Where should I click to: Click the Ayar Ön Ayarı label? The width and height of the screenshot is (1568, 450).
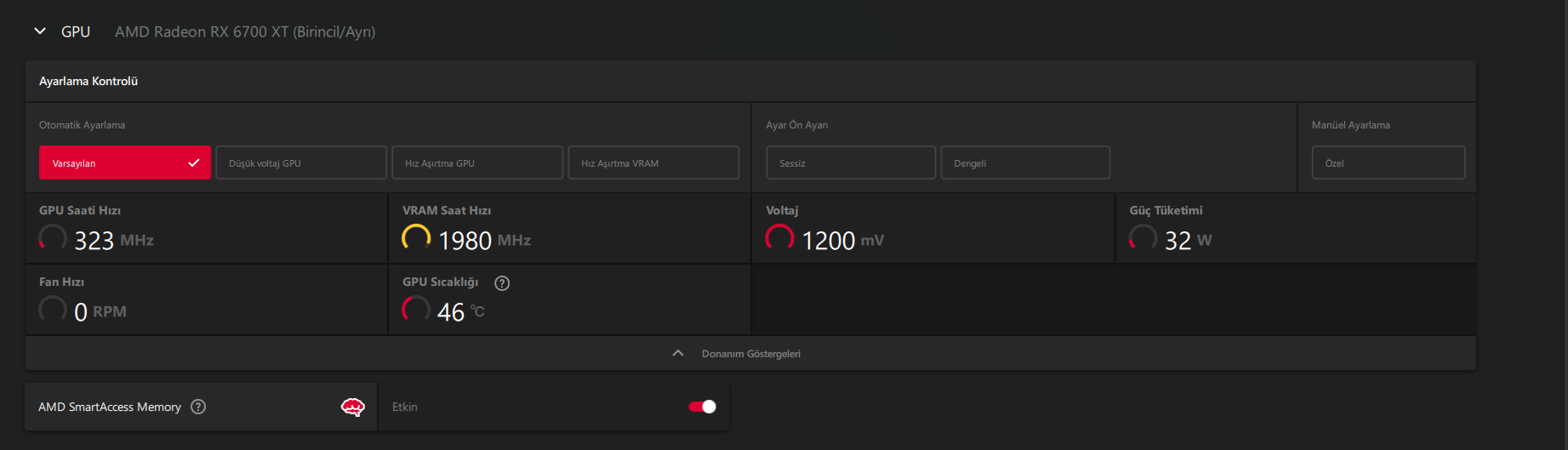[x=797, y=125]
